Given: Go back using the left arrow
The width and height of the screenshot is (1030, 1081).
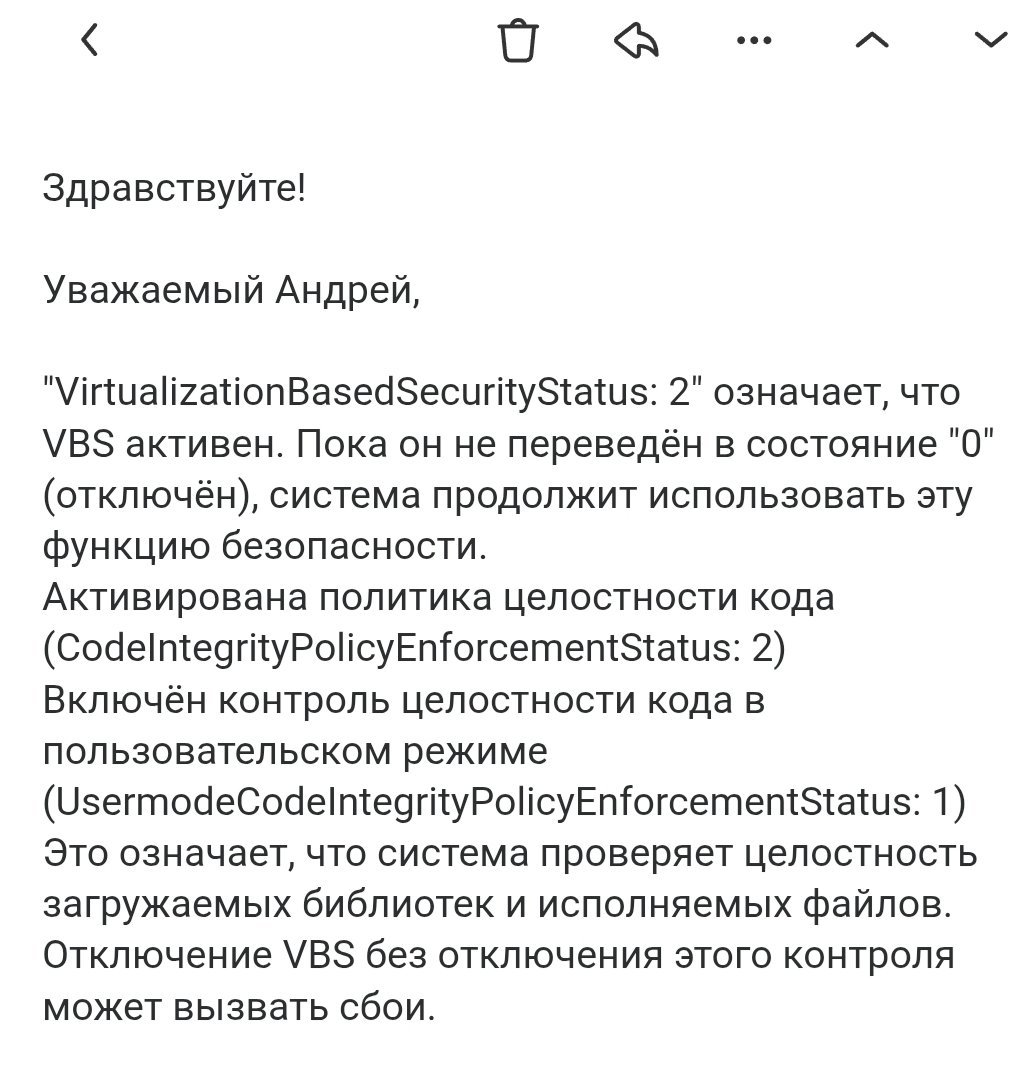Looking at the screenshot, I should pos(90,41).
